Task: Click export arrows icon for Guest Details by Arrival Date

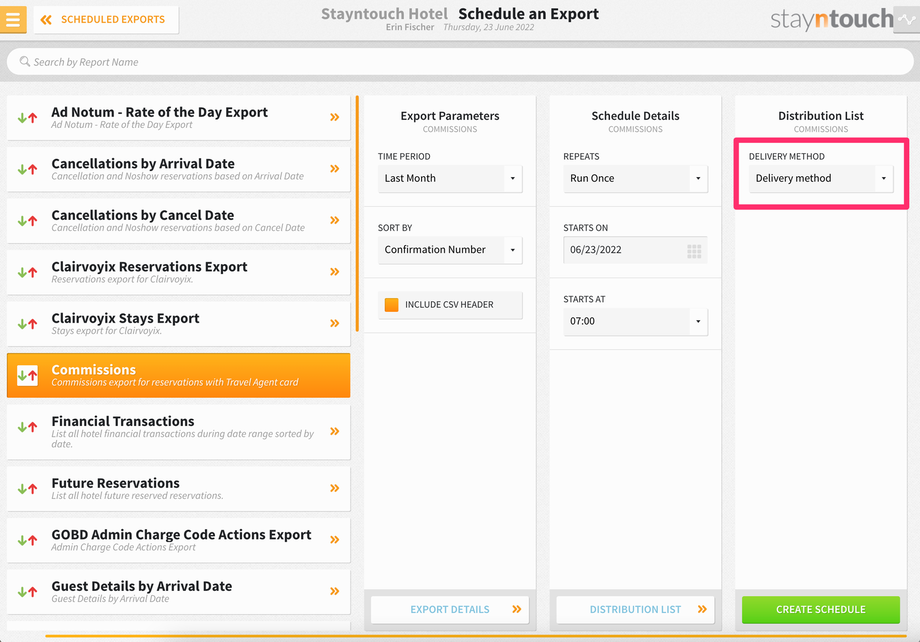Action: point(27,592)
